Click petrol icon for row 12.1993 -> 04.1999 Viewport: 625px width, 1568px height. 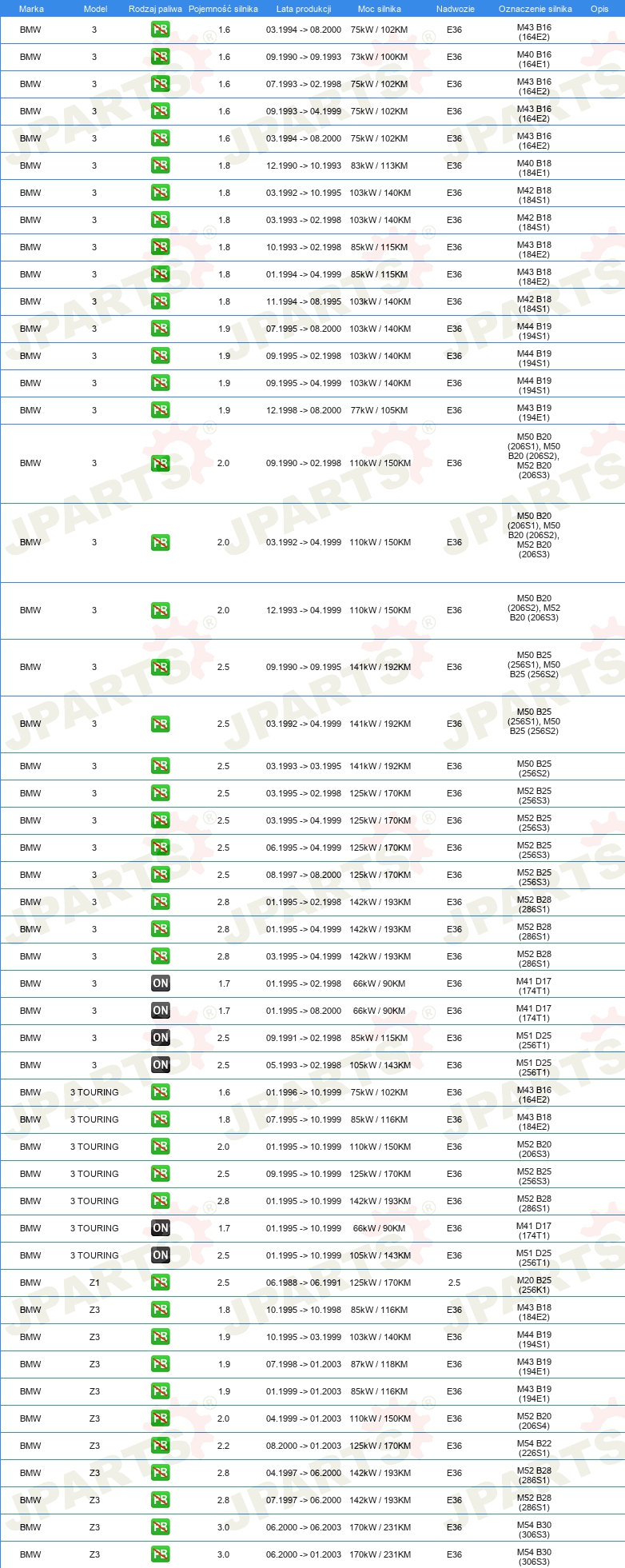pyautogui.click(x=161, y=610)
